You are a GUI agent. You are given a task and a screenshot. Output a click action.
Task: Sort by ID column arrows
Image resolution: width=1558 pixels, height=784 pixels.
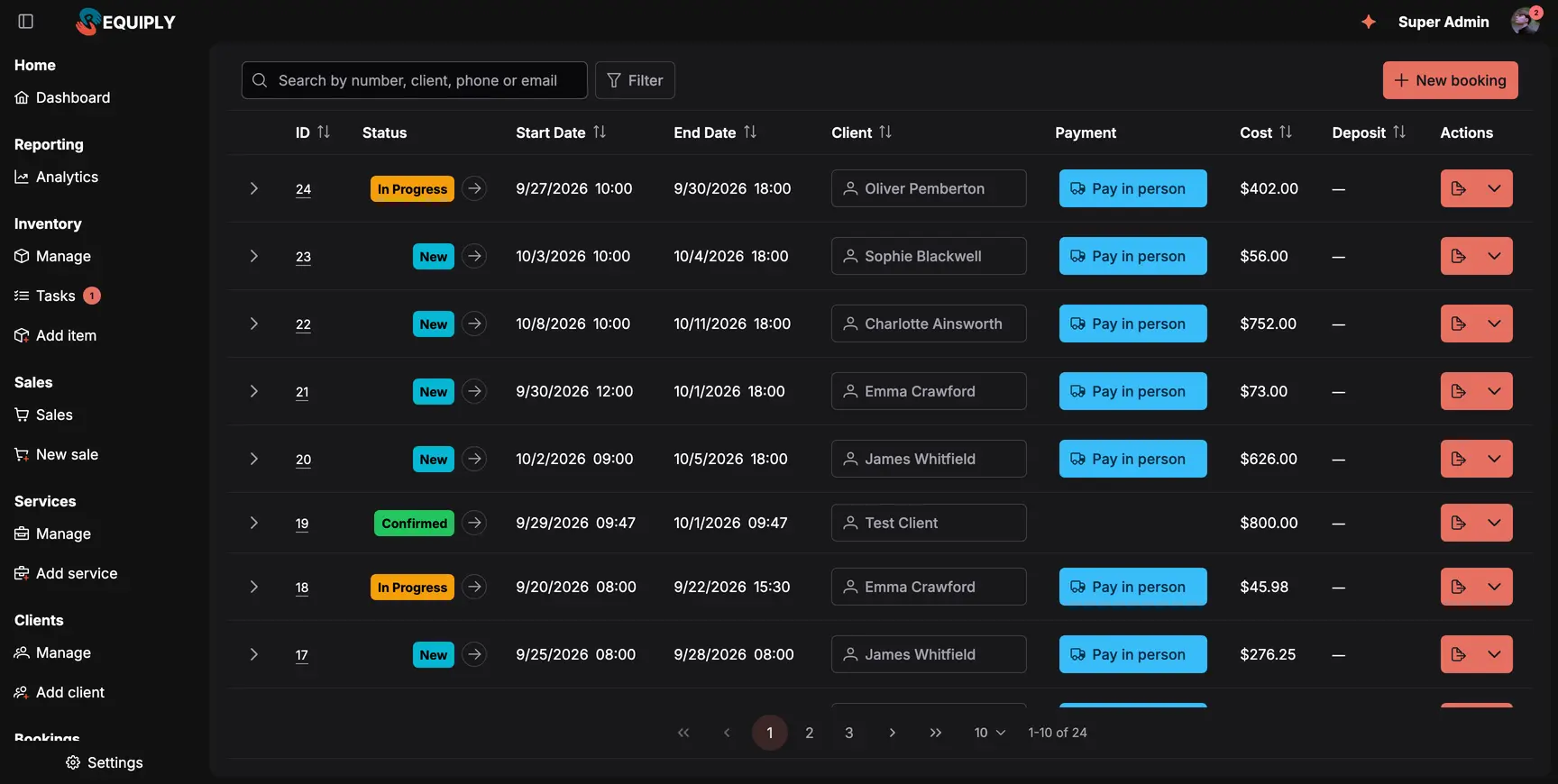click(x=324, y=132)
